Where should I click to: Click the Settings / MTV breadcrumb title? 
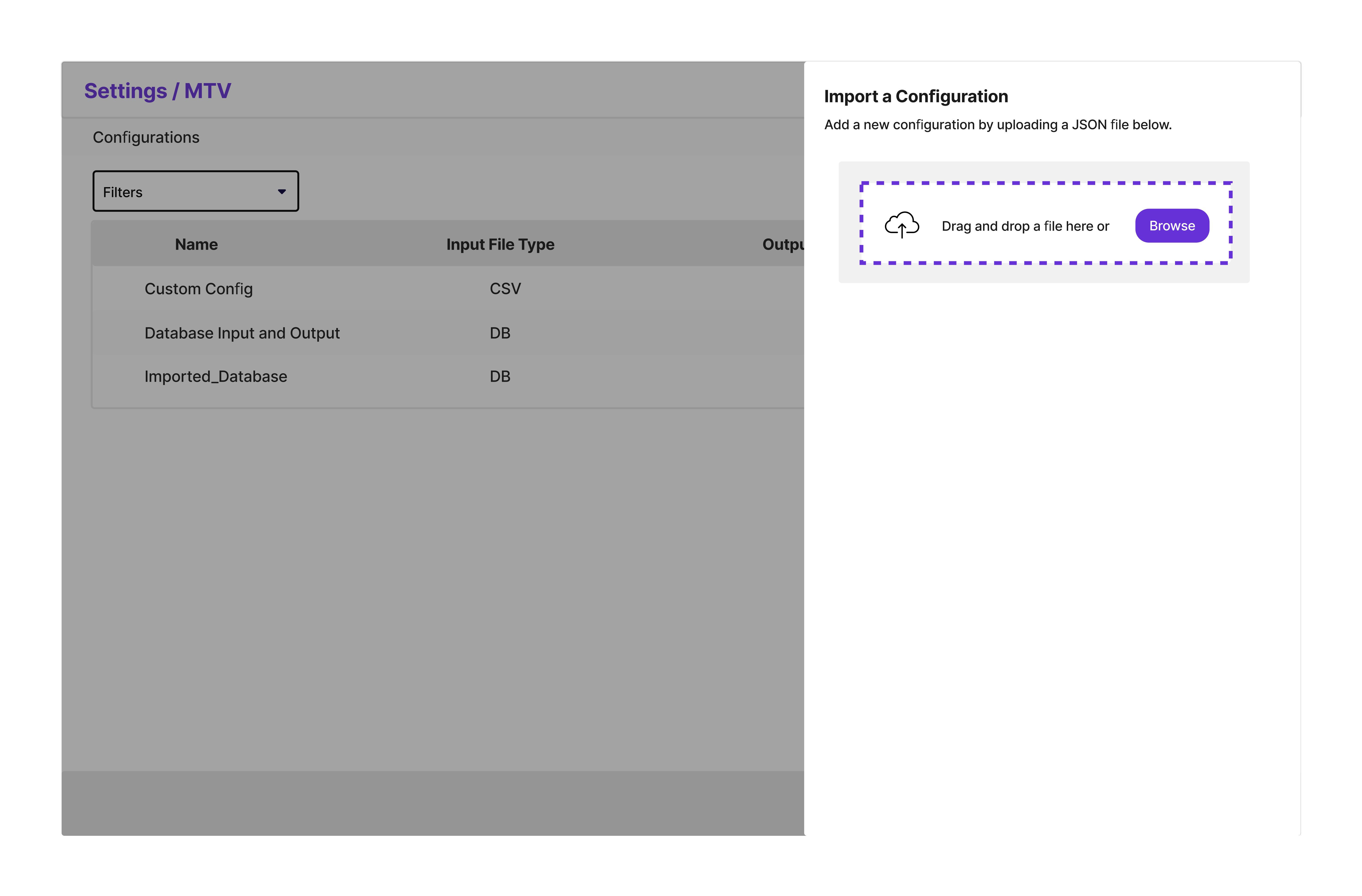157,91
